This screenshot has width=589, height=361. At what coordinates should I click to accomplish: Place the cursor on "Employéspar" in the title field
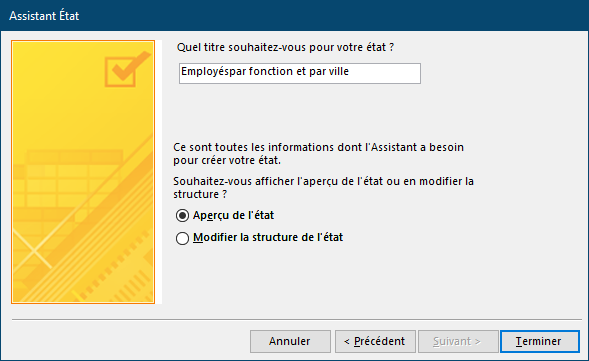[x=214, y=71]
